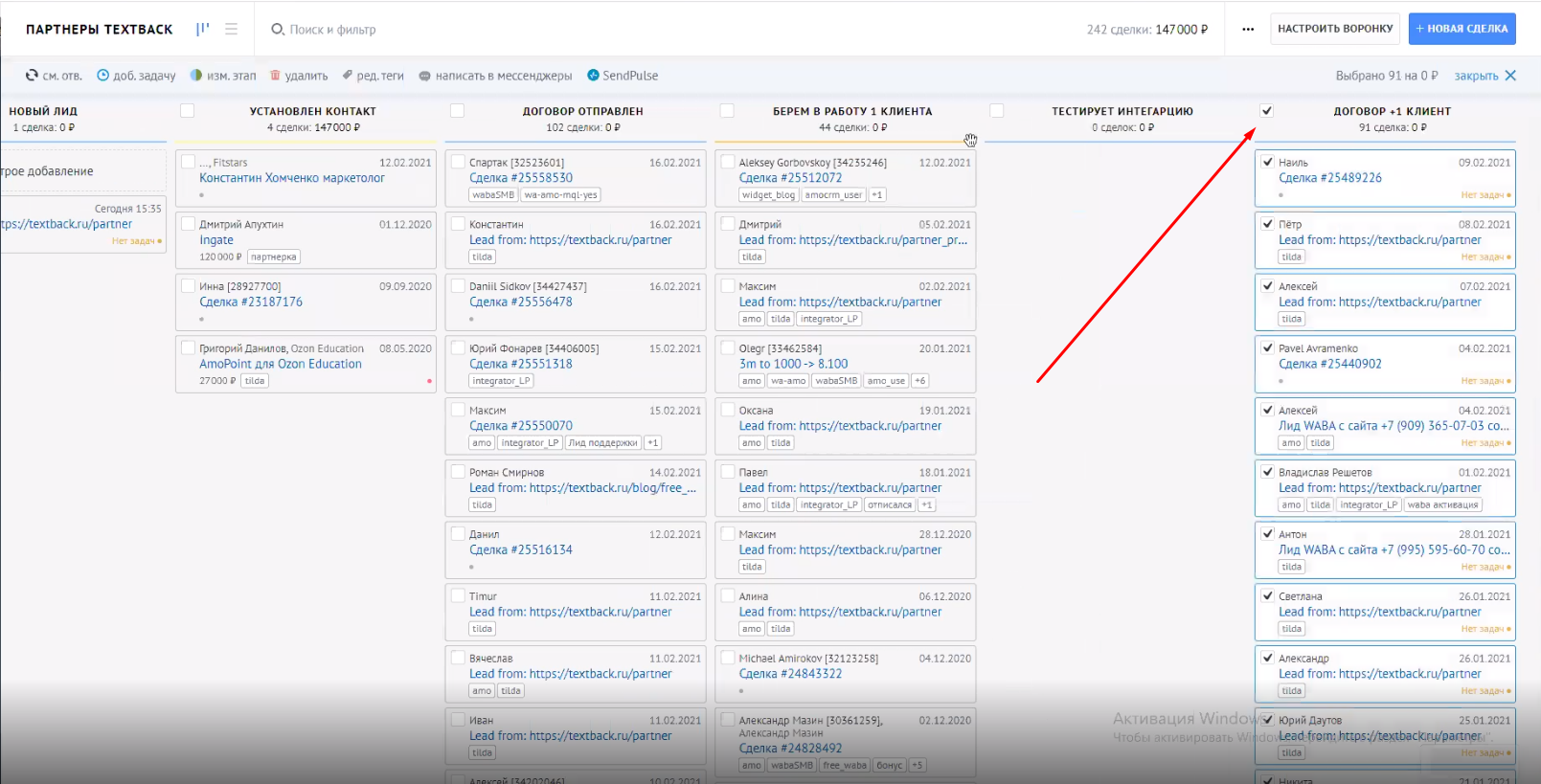Click 'закрыть' link in selection bar

[x=1476, y=76]
